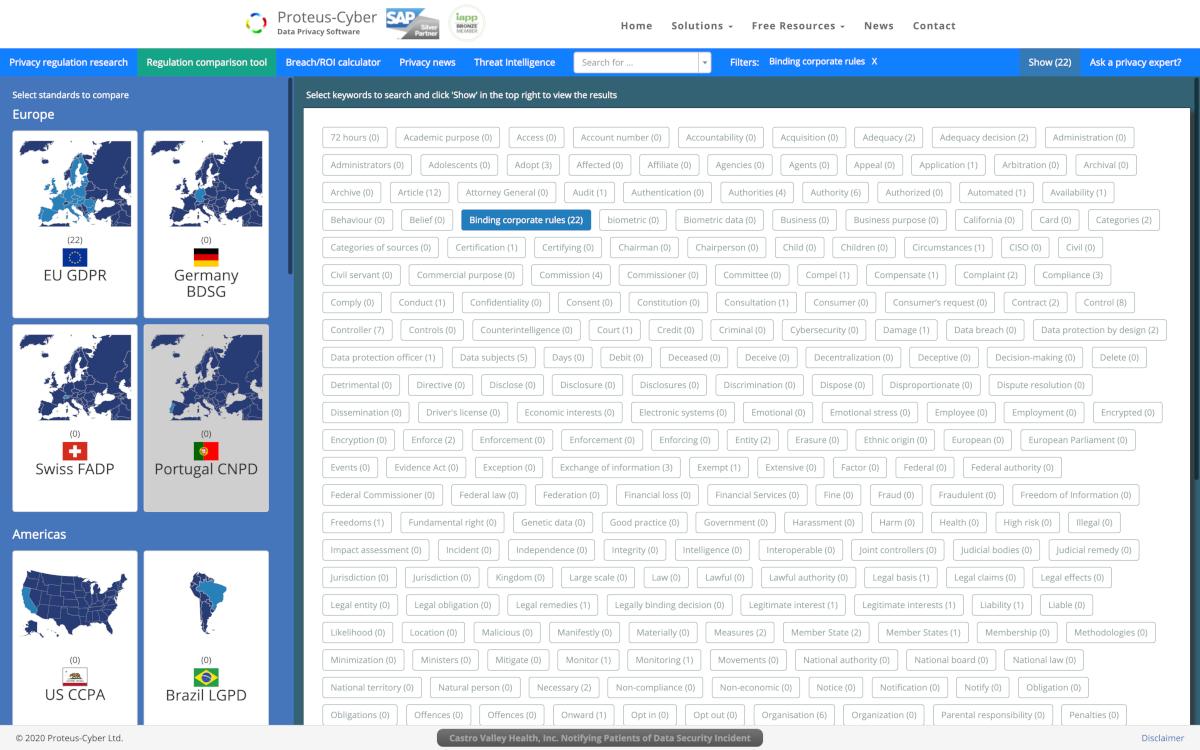Viewport: 1200px width, 750px height.
Task: Select the Brazil LGPD map card
Action: tap(206, 640)
